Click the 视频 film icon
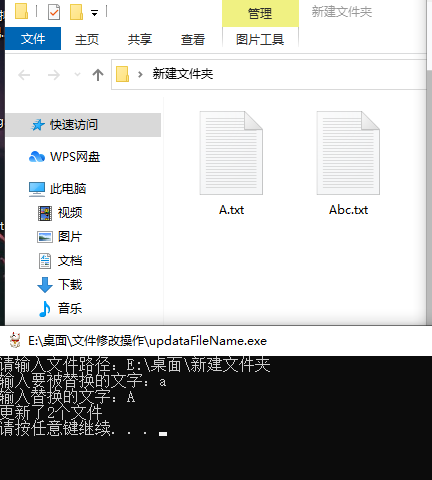The image size is (432, 480). pyautogui.click(x=45, y=213)
